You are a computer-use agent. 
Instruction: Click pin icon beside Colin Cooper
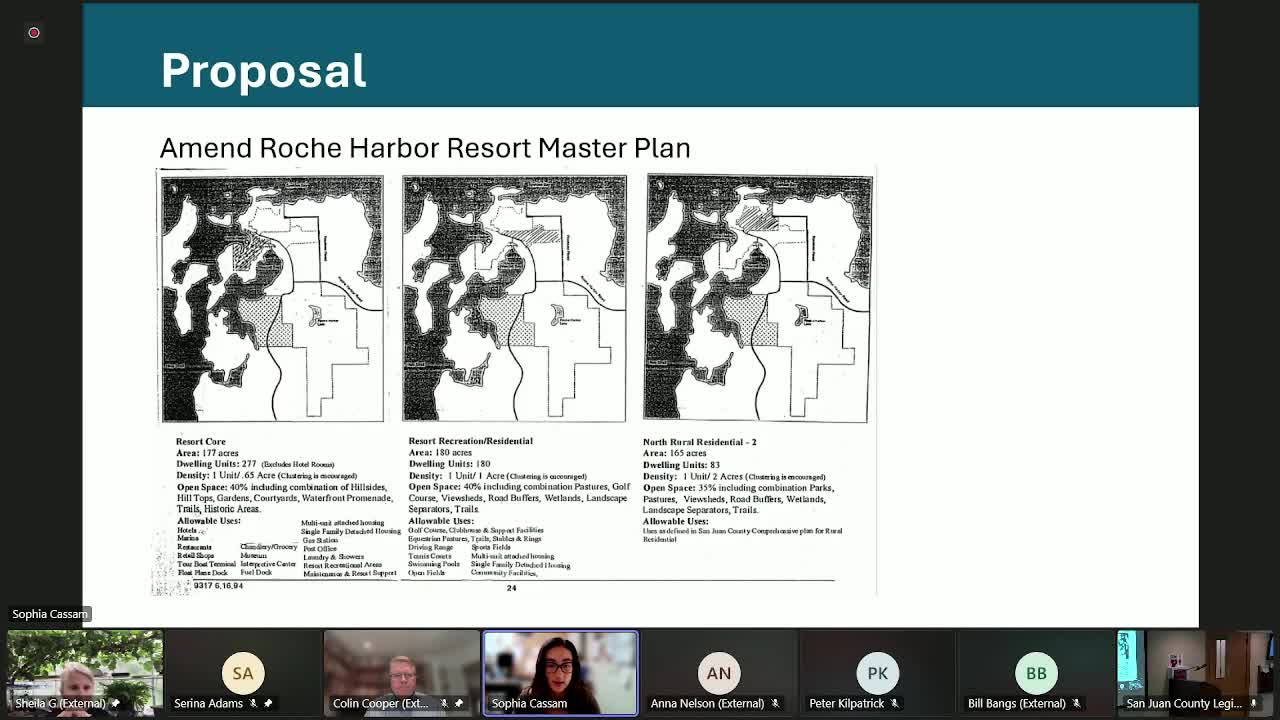[459, 703]
